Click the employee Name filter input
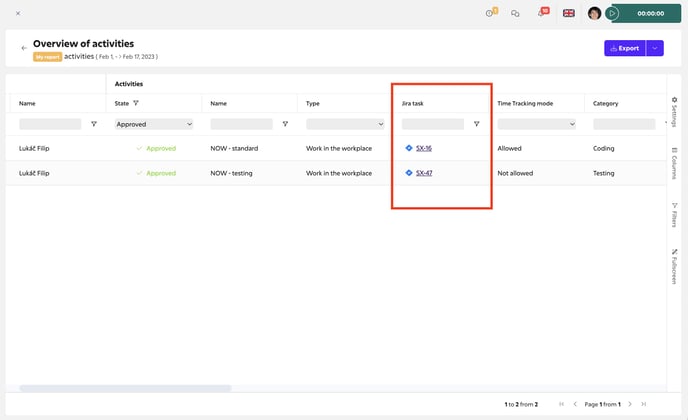This screenshot has width=688, height=420. [x=50, y=124]
